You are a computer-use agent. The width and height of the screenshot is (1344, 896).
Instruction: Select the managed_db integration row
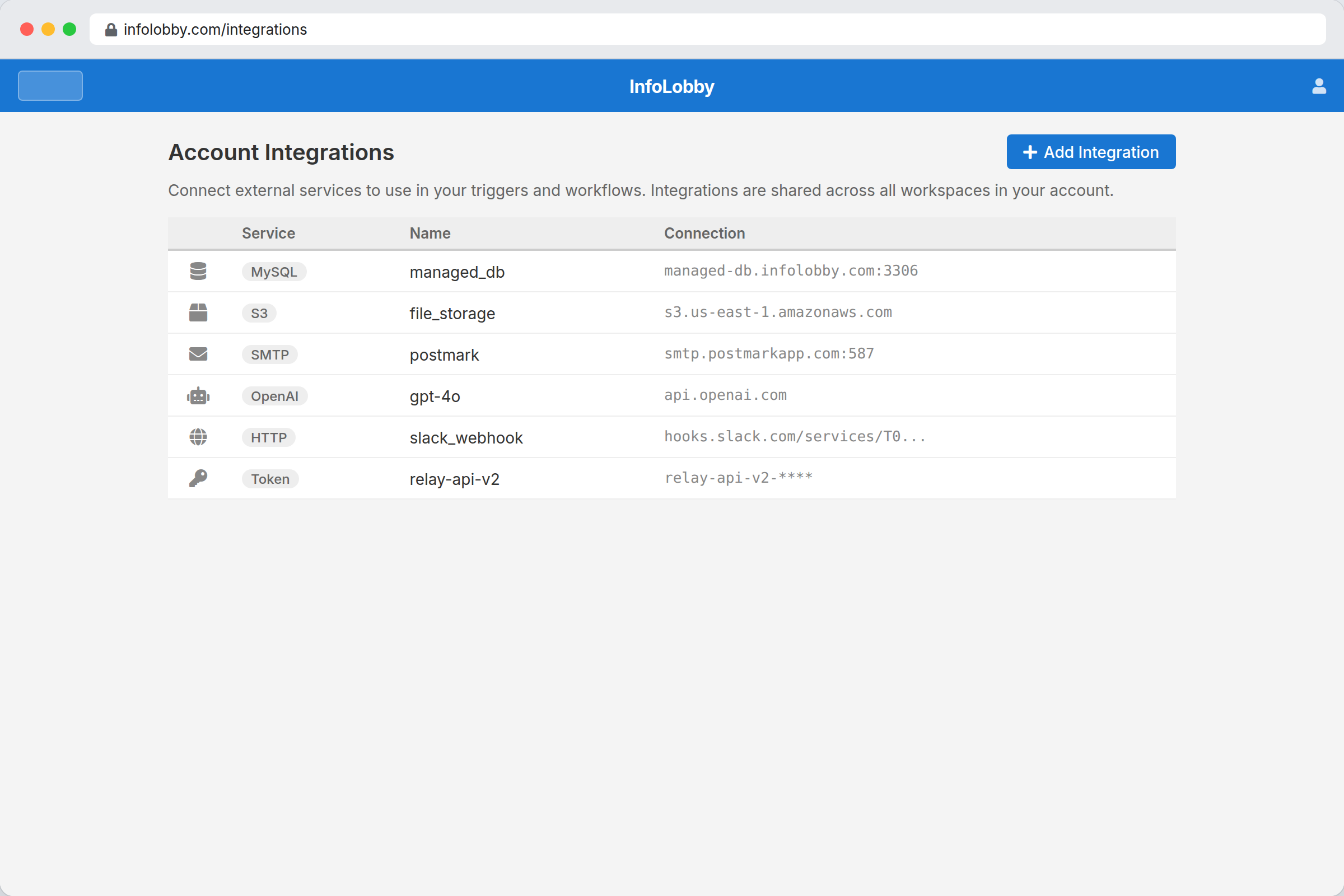pyautogui.click(x=628, y=272)
